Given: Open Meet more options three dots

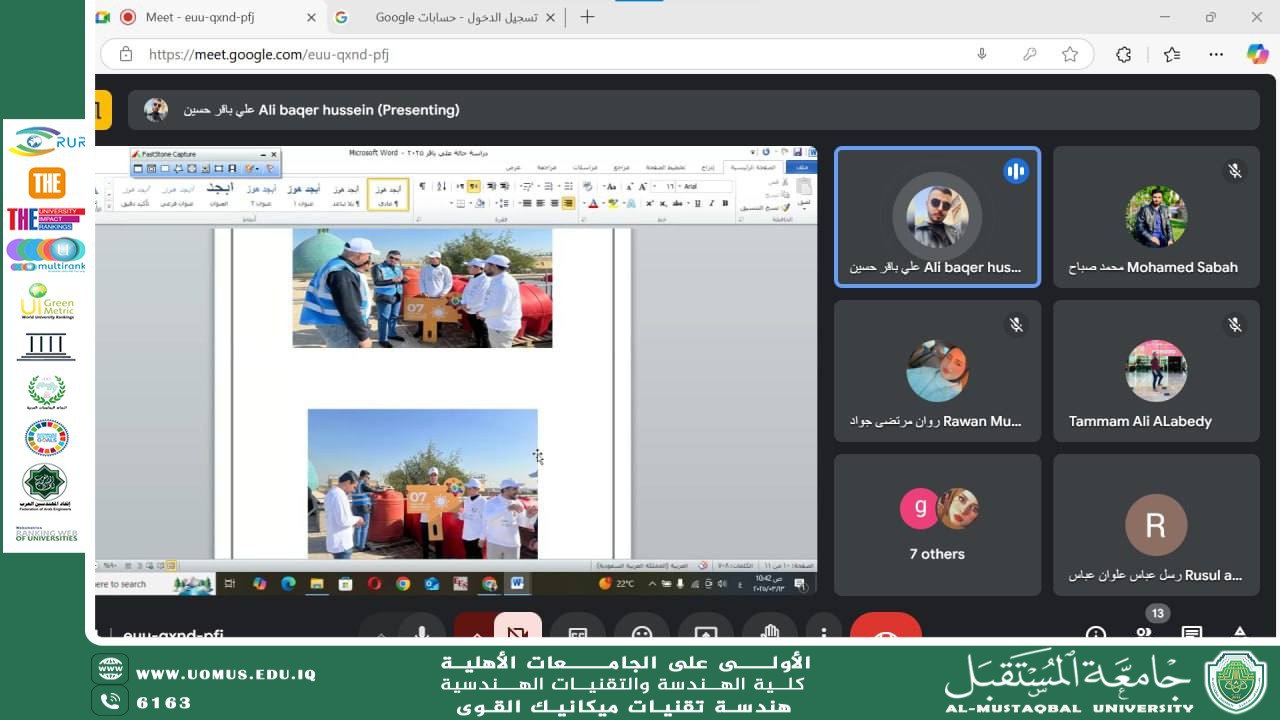Looking at the screenshot, I should (x=824, y=632).
